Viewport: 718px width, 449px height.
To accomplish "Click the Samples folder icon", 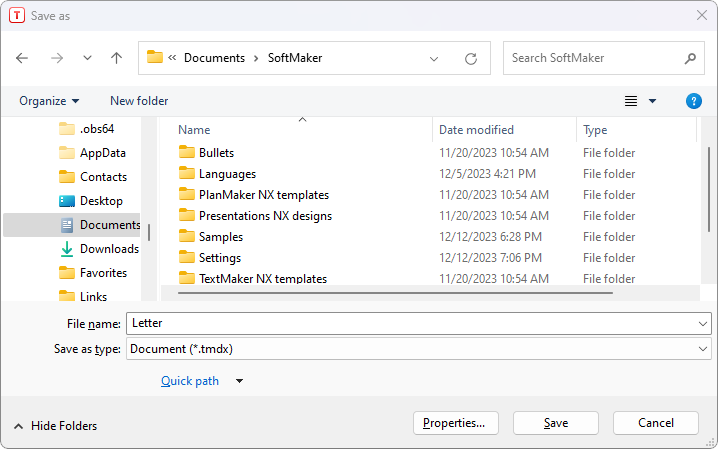I will [x=186, y=236].
